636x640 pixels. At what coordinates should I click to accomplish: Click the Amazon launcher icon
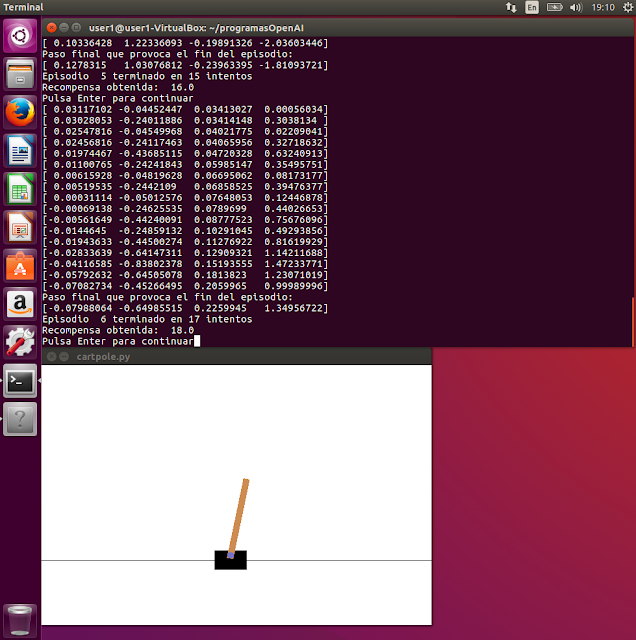pyautogui.click(x=20, y=304)
